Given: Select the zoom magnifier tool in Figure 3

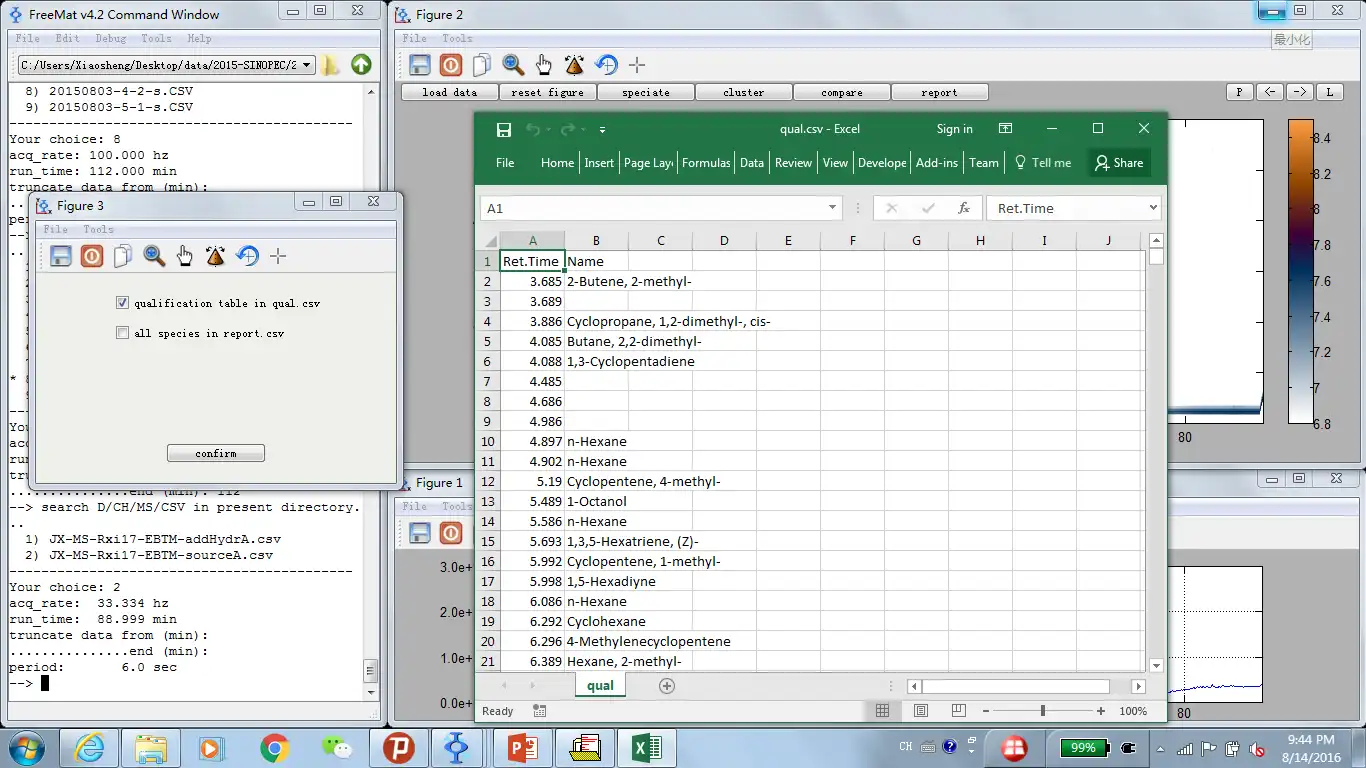Looking at the screenshot, I should click(x=154, y=256).
